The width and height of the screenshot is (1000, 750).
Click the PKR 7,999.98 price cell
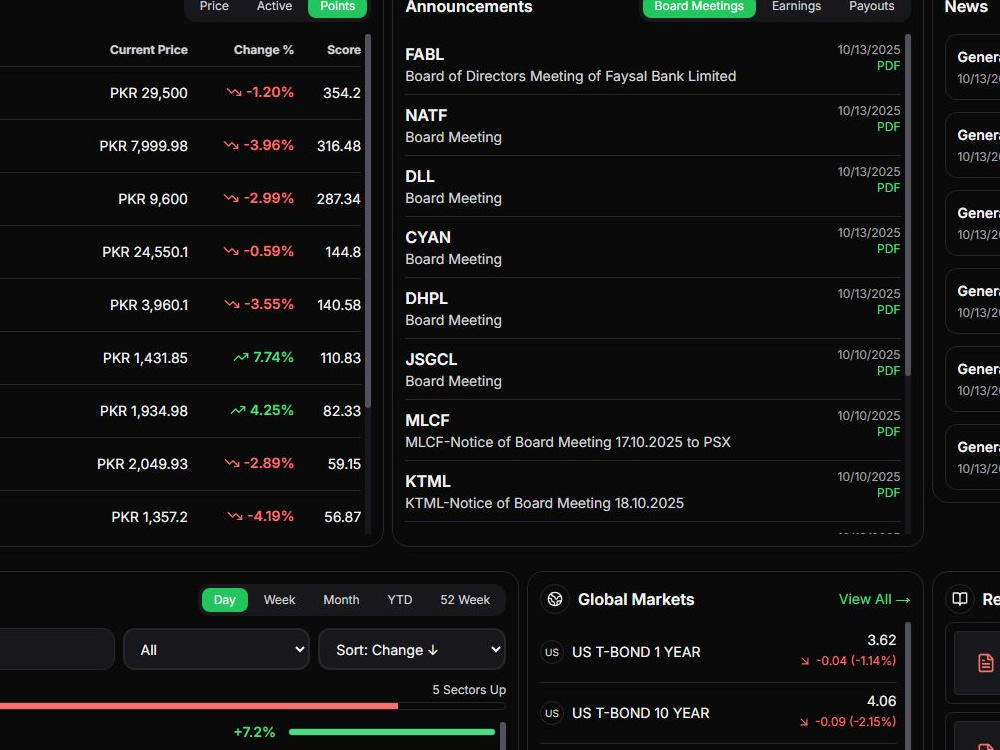(143, 146)
